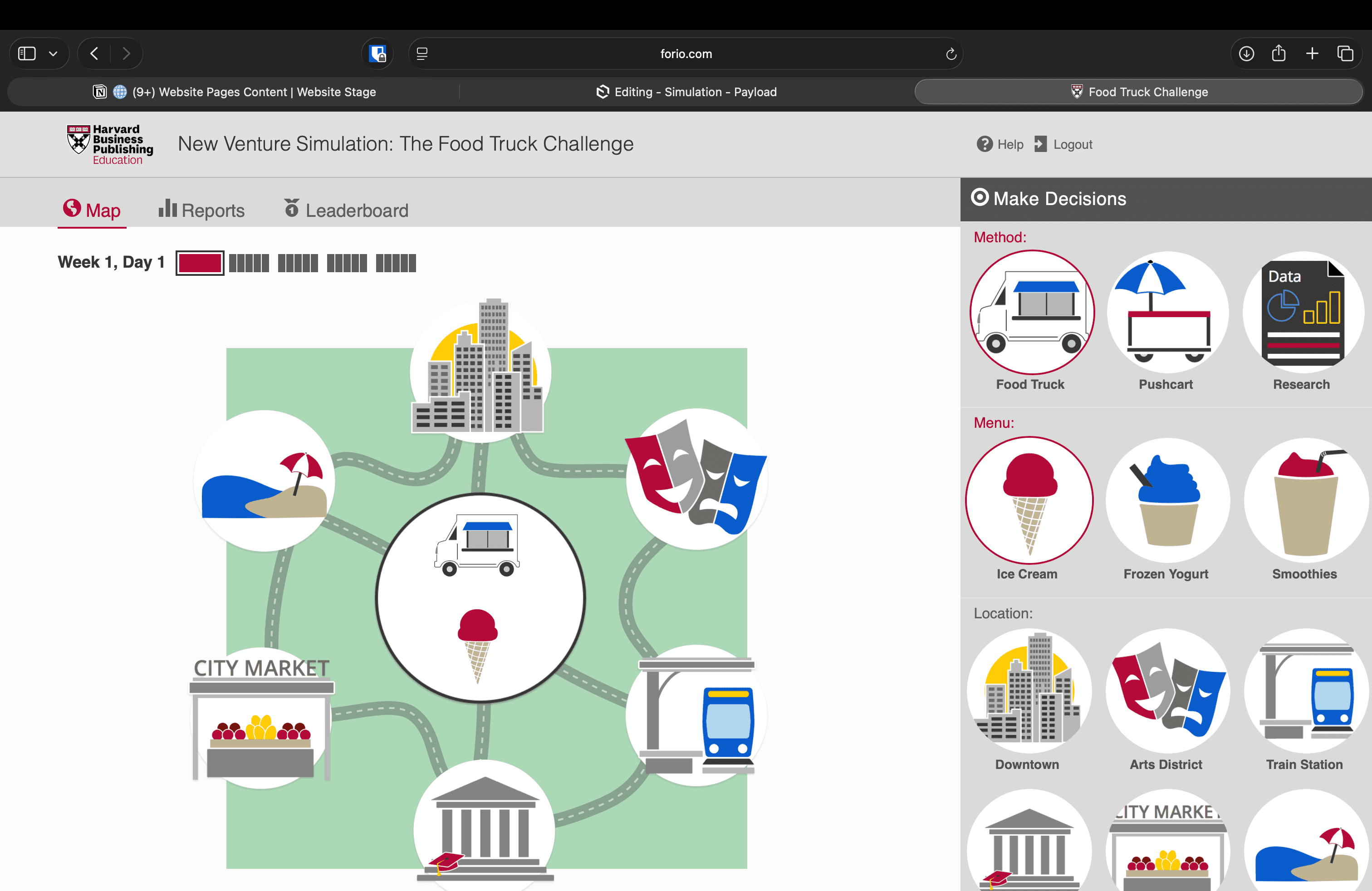Pick Frozen Yogurt from the menu
This screenshot has width=1372, height=891.
click(x=1167, y=500)
